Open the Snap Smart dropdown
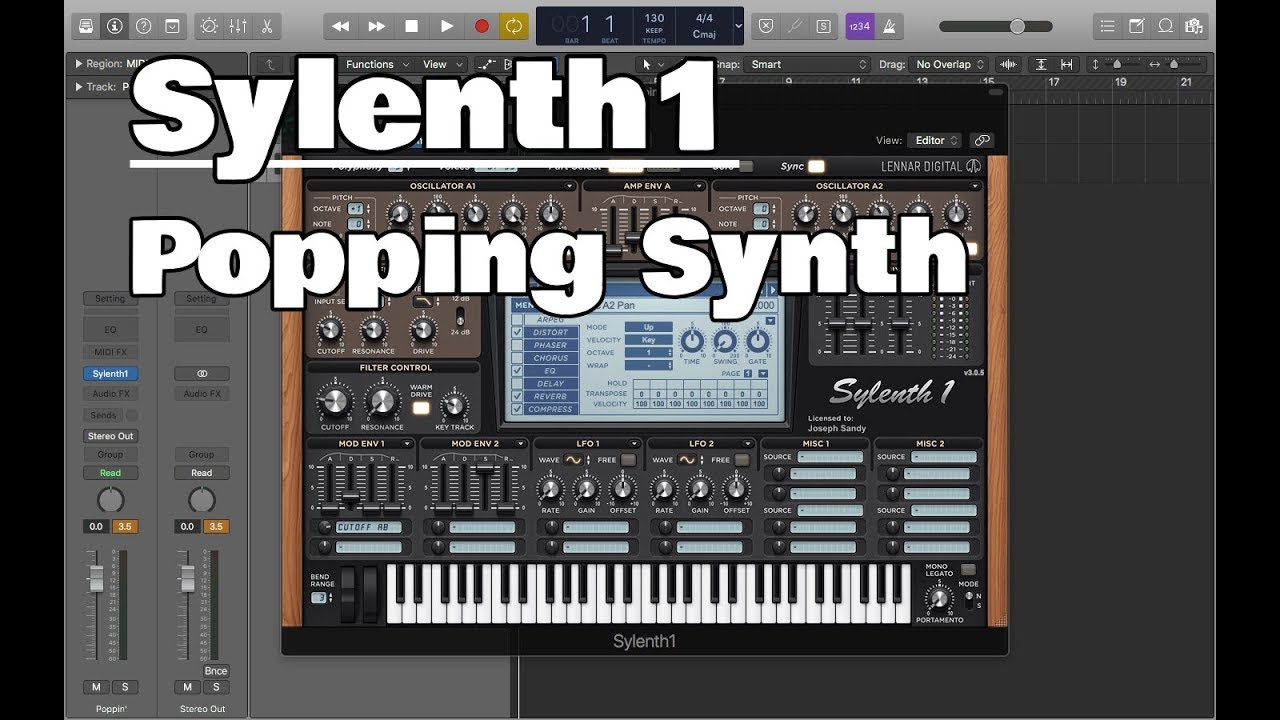 pos(808,64)
